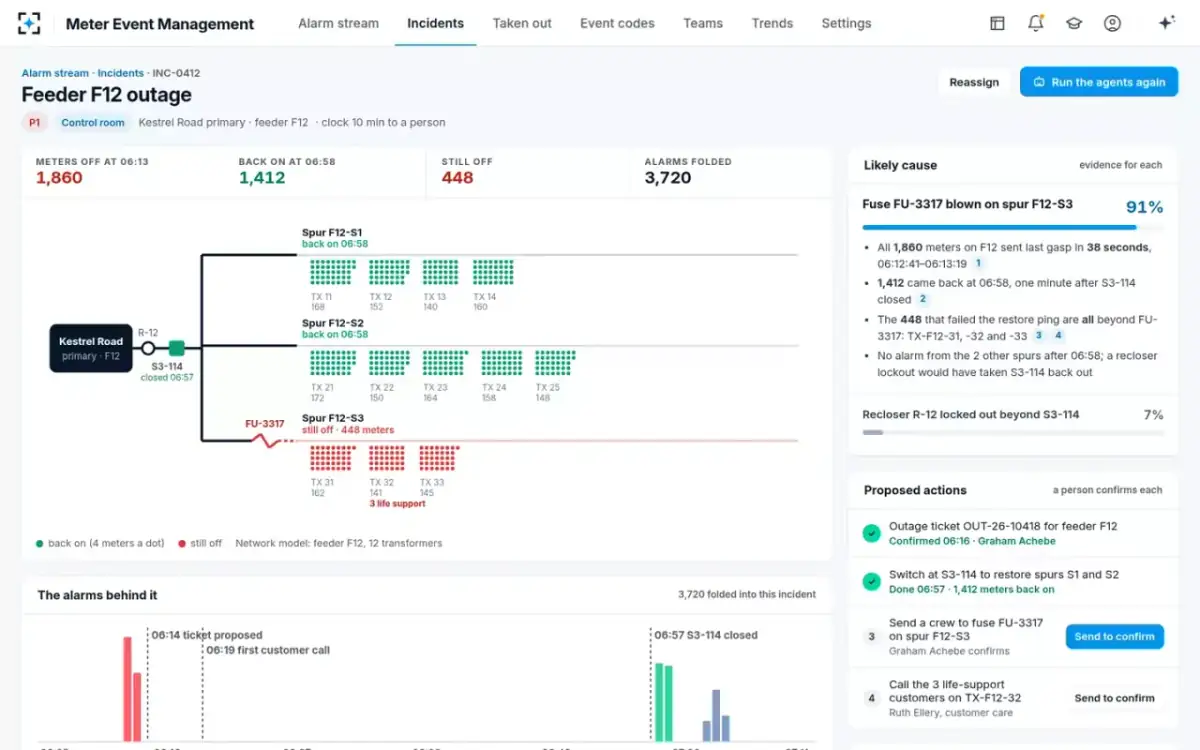
Task: Click the 06:14 ticket proposed marker
Action: tap(207, 635)
